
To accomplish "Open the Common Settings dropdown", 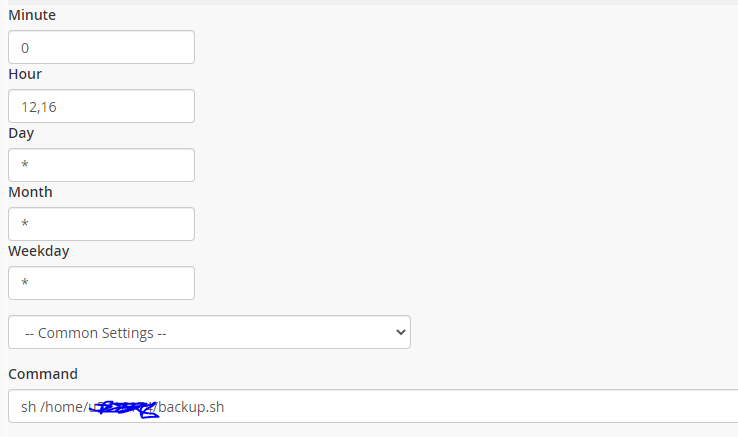I will [x=209, y=332].
